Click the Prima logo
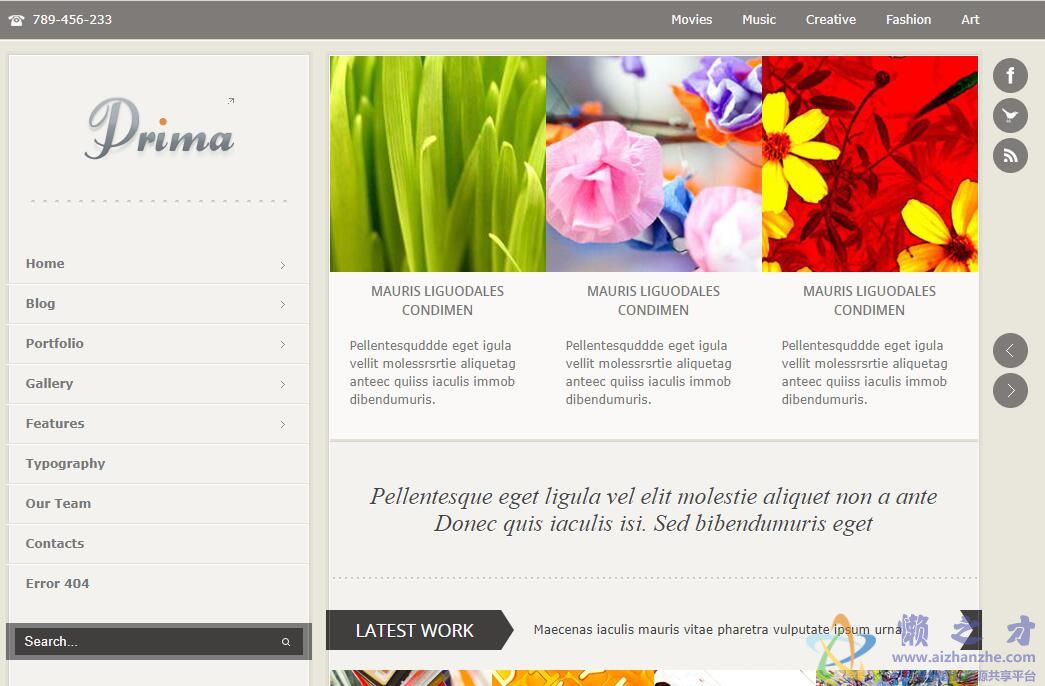The width and height of the screenshot is (1045, 686). click(x=160, y=130)
